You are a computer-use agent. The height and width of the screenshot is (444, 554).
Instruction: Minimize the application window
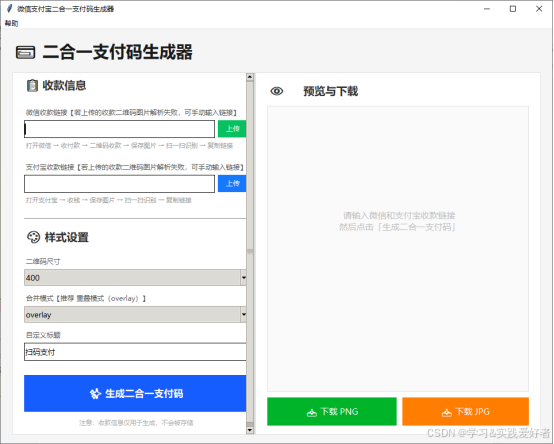[x=487, y=9]
